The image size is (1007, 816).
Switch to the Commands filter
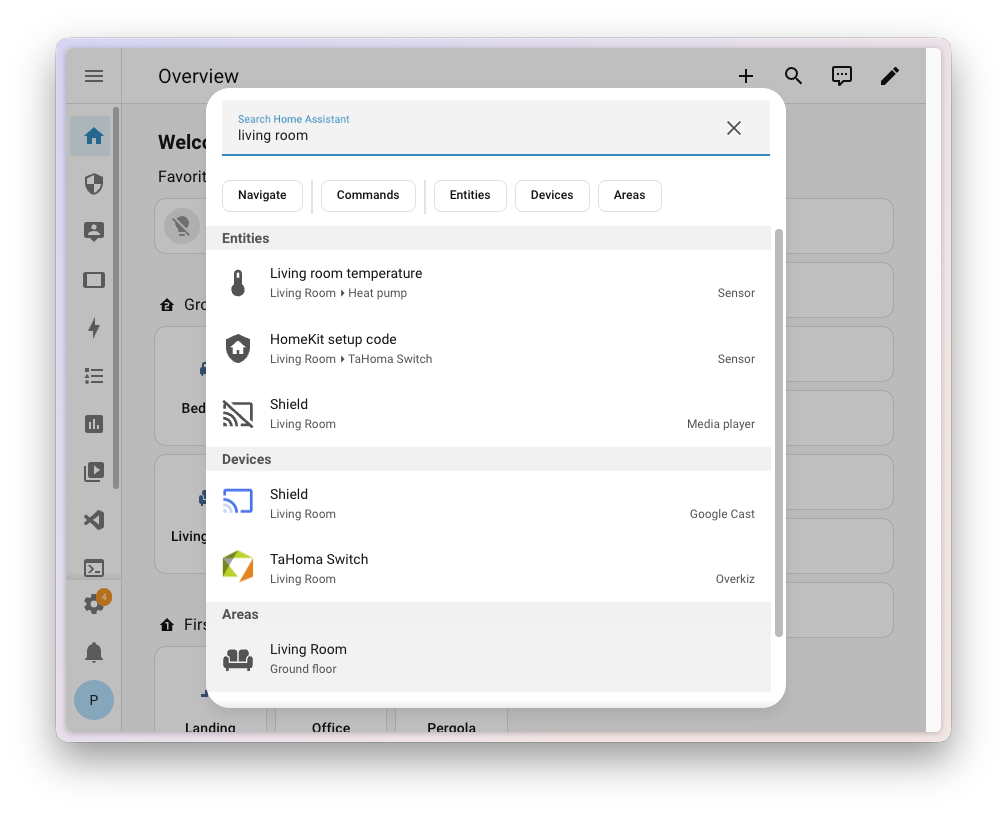point(368,195)
